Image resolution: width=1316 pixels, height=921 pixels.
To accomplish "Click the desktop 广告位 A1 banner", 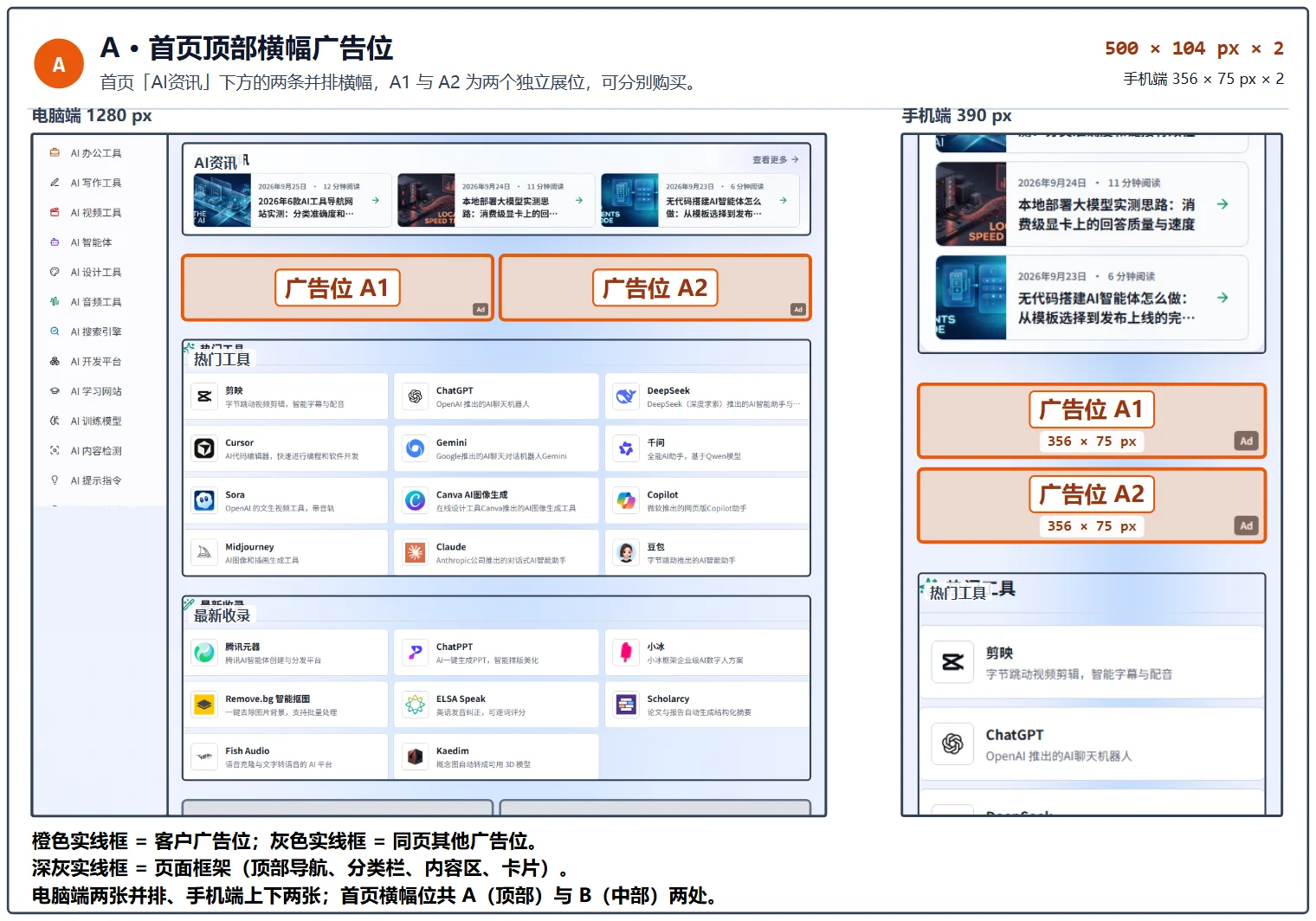I will [x=338, y=287].
